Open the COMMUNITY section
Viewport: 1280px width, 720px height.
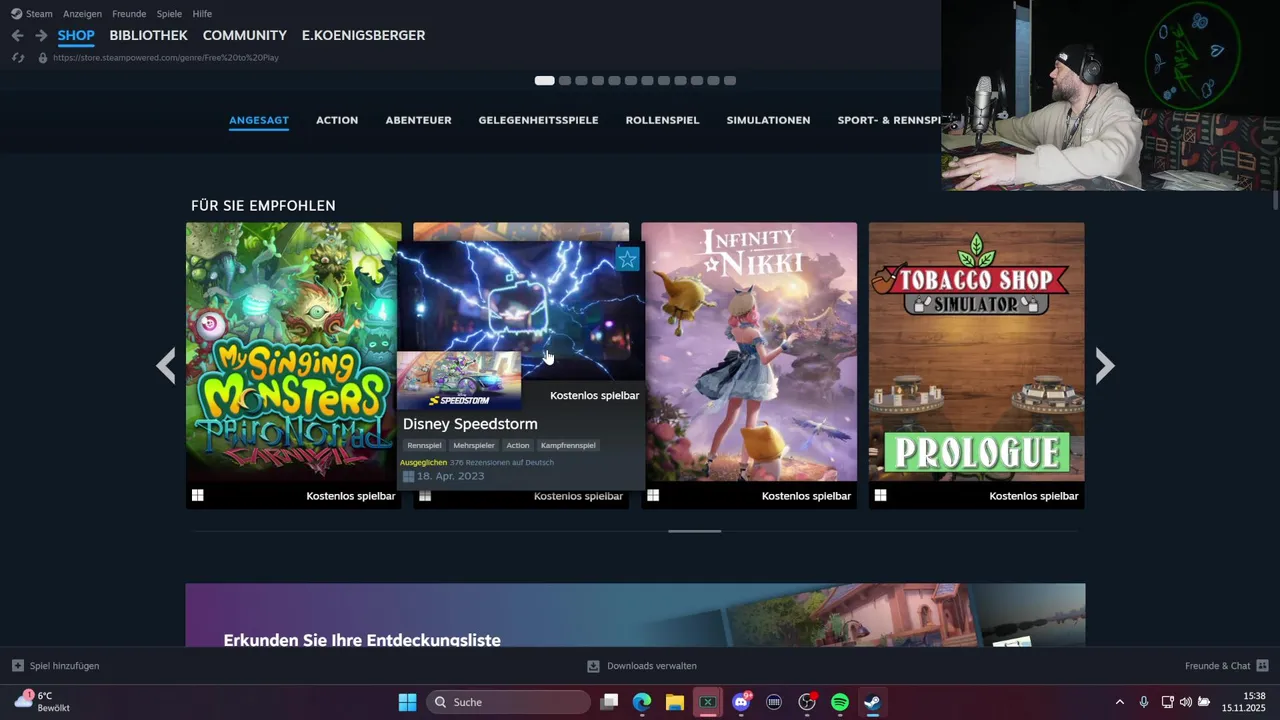point(245,35)
